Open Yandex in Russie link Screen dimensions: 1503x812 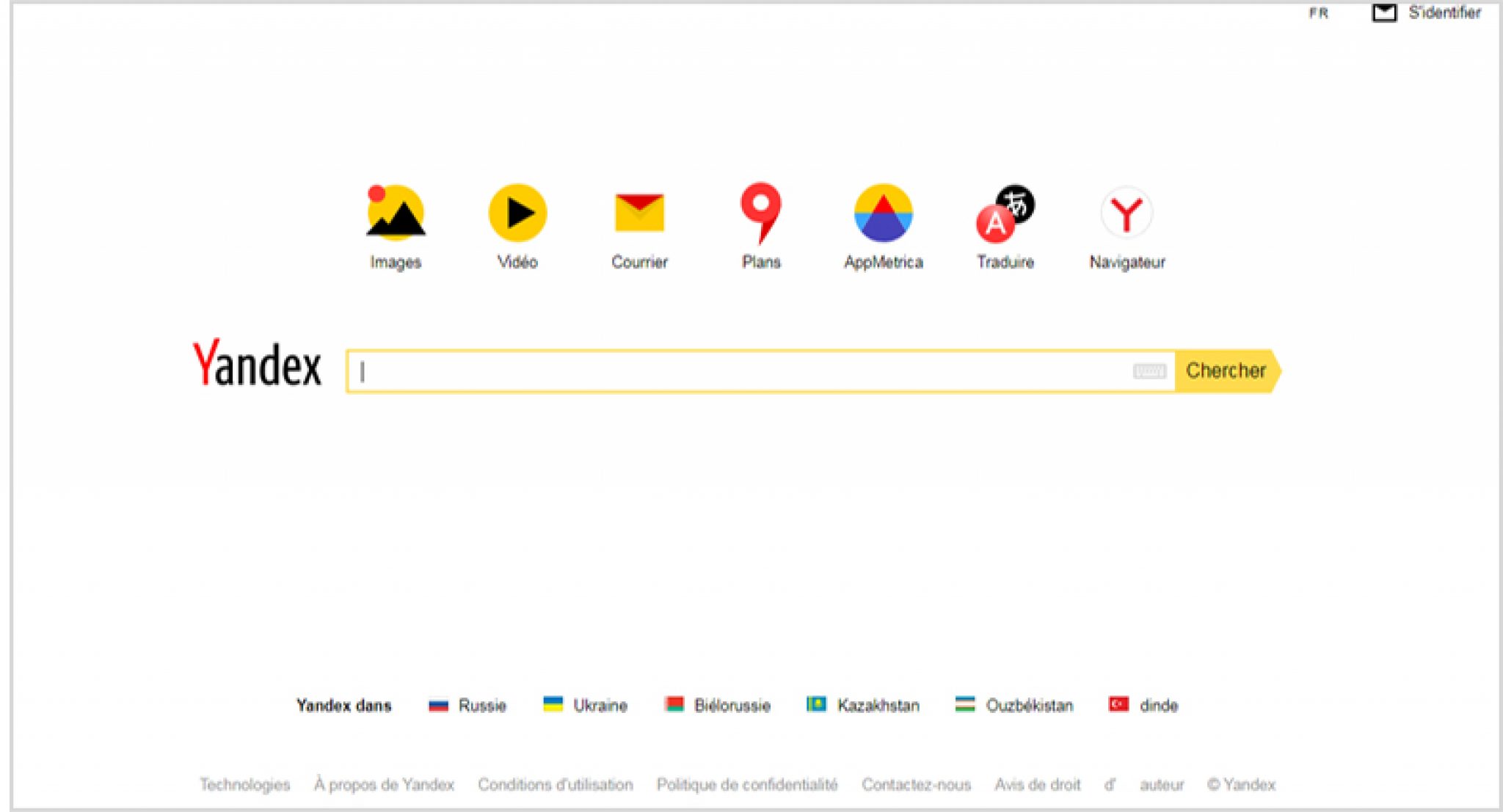[482, 706]
